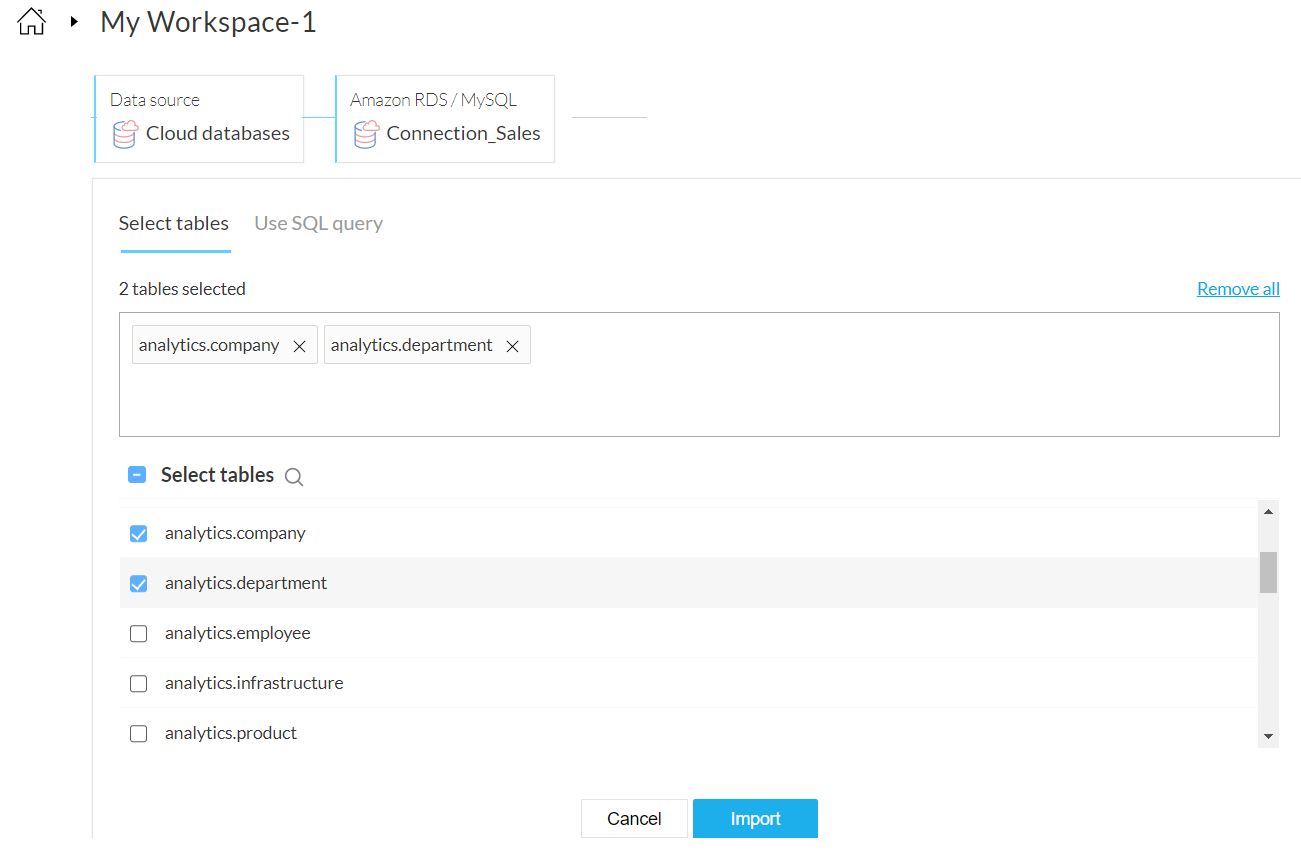Enable the analytics.infrastructure checkbox
The image size is (1301, 861).
[x=139, y=684]
